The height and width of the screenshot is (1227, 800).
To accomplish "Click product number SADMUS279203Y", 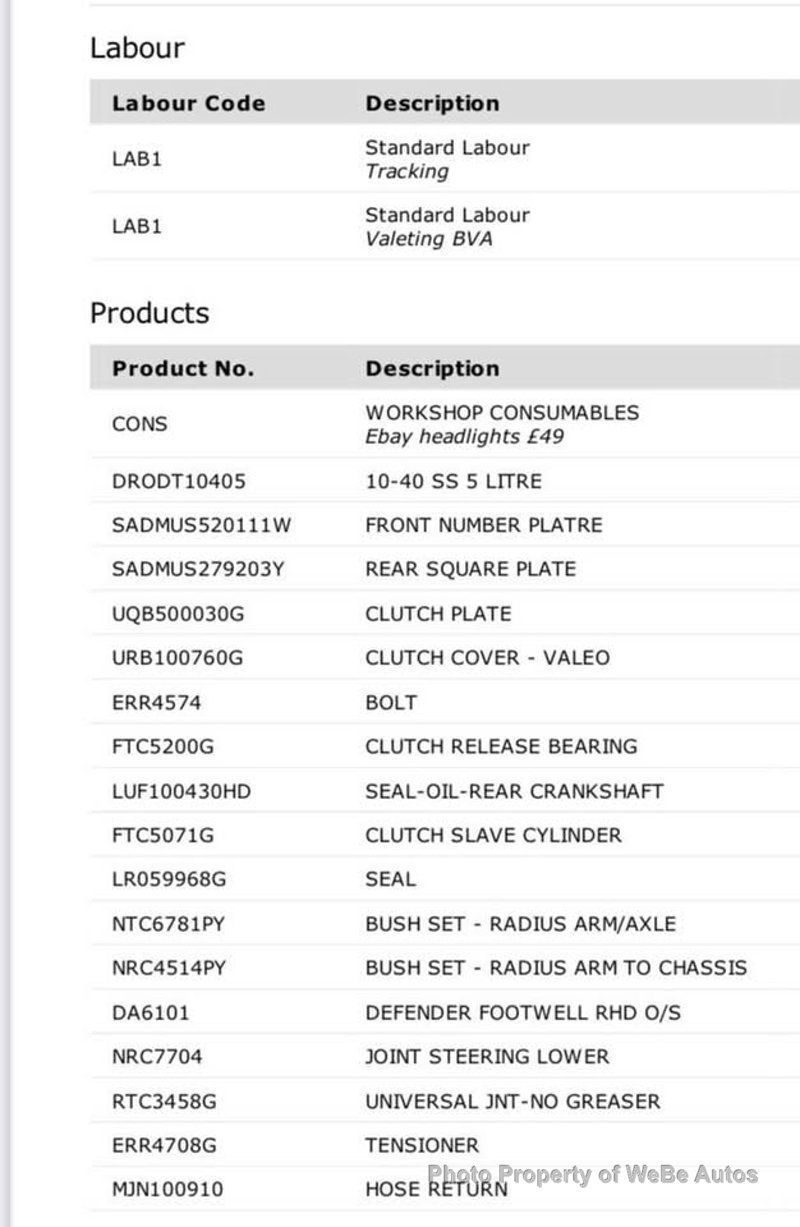I will [x=198, y=569].
